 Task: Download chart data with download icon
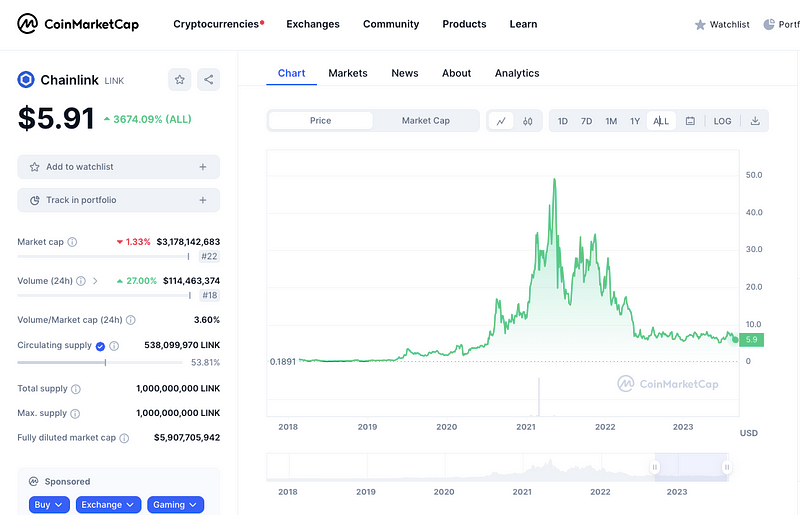pyautogui.click(x=755, y=121)
